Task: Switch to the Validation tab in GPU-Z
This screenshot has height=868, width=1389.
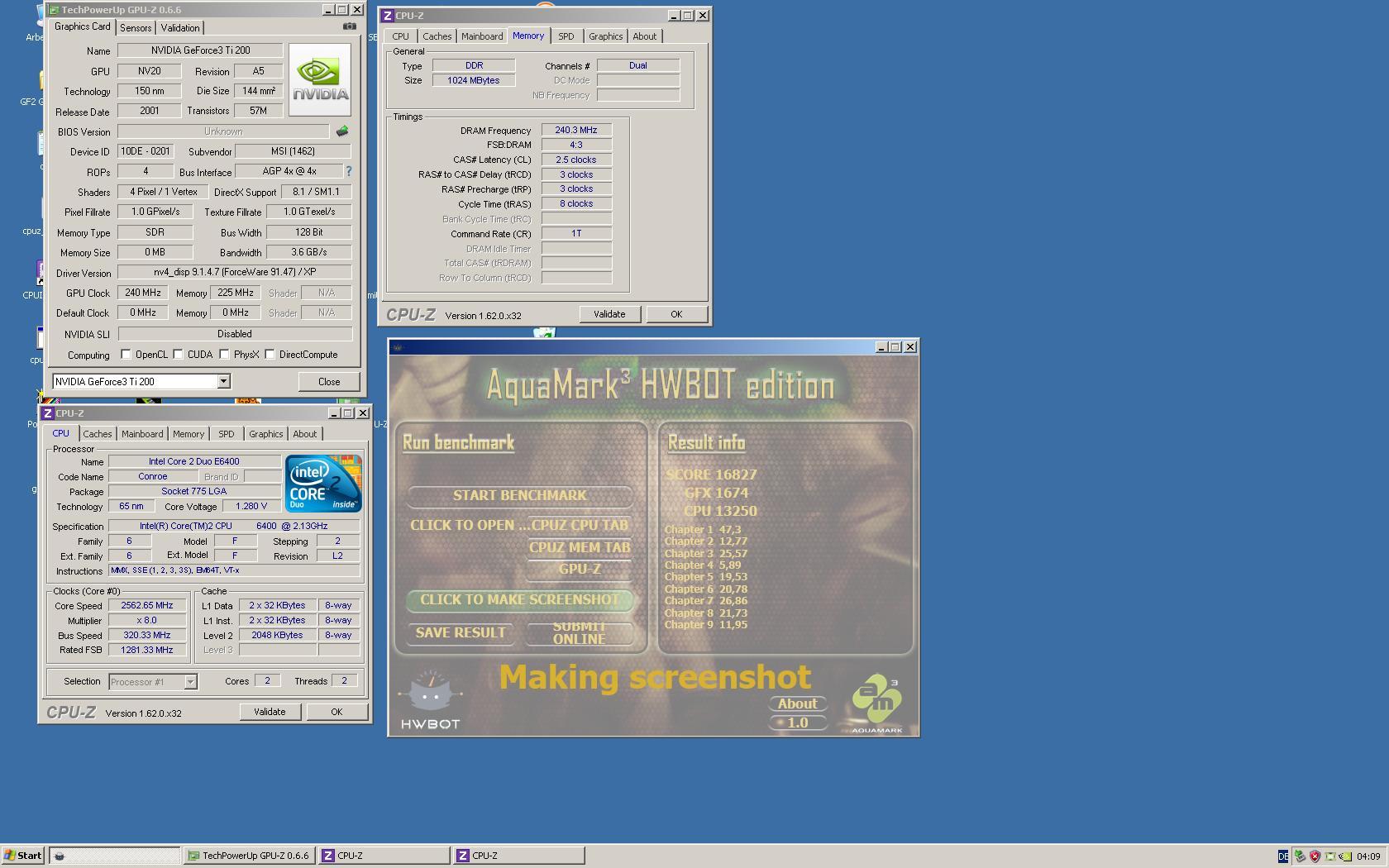Action: (180, 27)
